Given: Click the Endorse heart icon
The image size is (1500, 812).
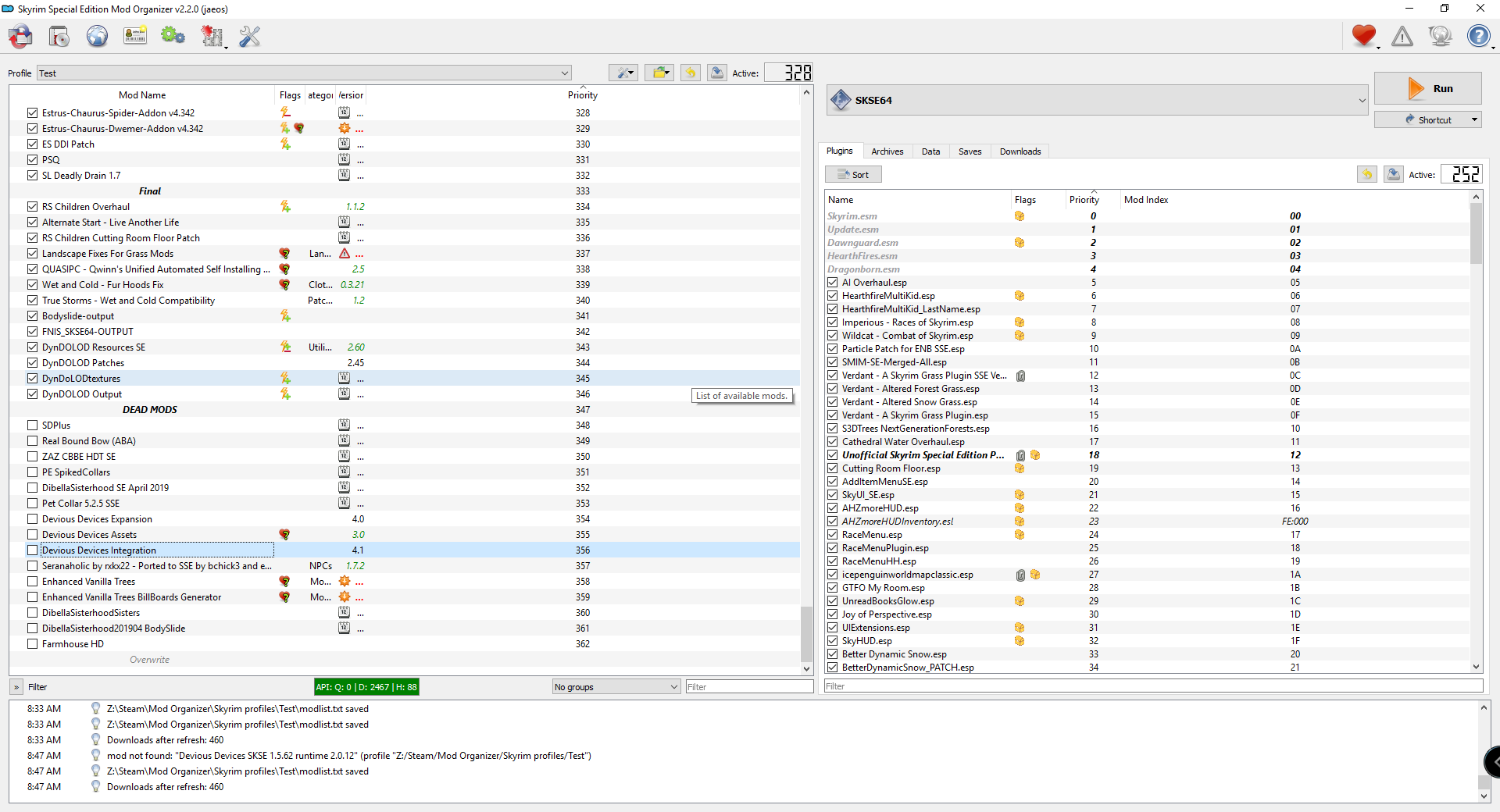Looking at the screenshot, I should click(1364, 36).
